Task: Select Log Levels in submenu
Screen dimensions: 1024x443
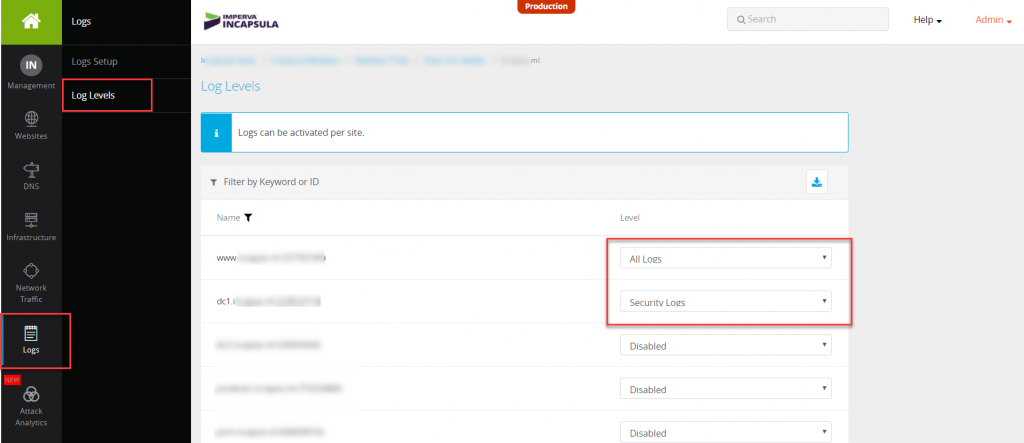Action: 93,95
